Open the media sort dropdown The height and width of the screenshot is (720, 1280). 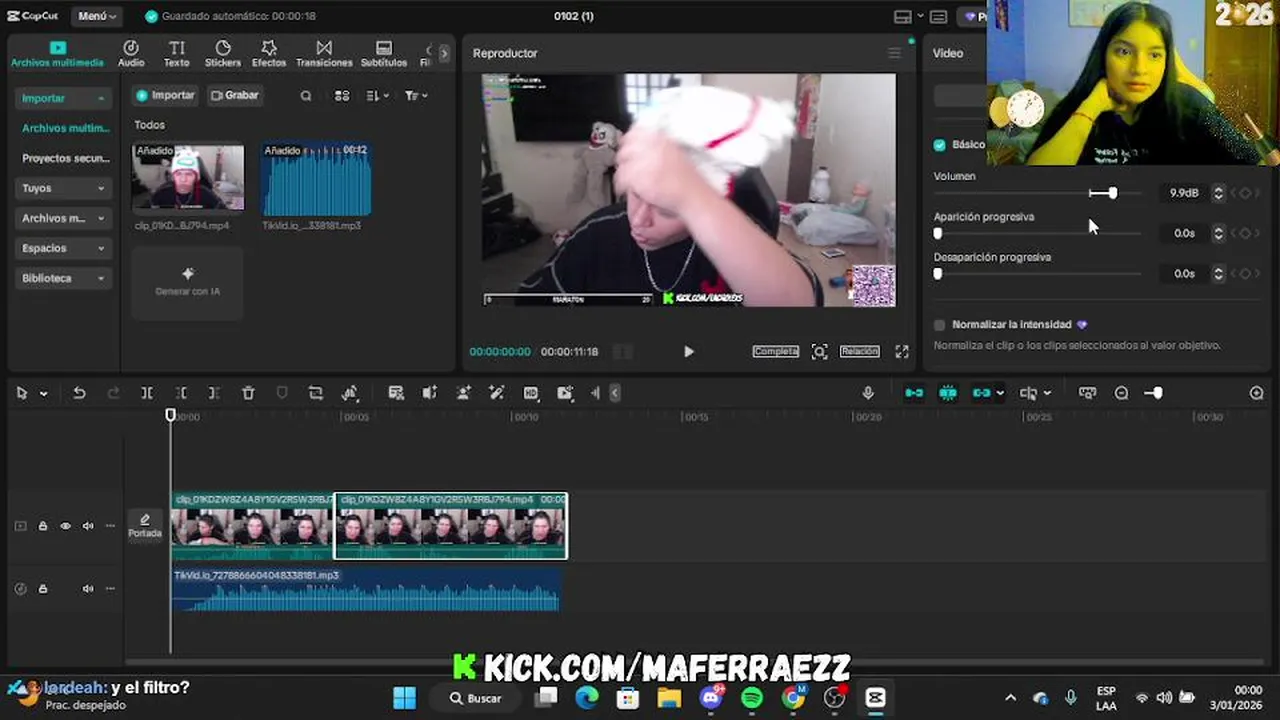coord(377,96)
